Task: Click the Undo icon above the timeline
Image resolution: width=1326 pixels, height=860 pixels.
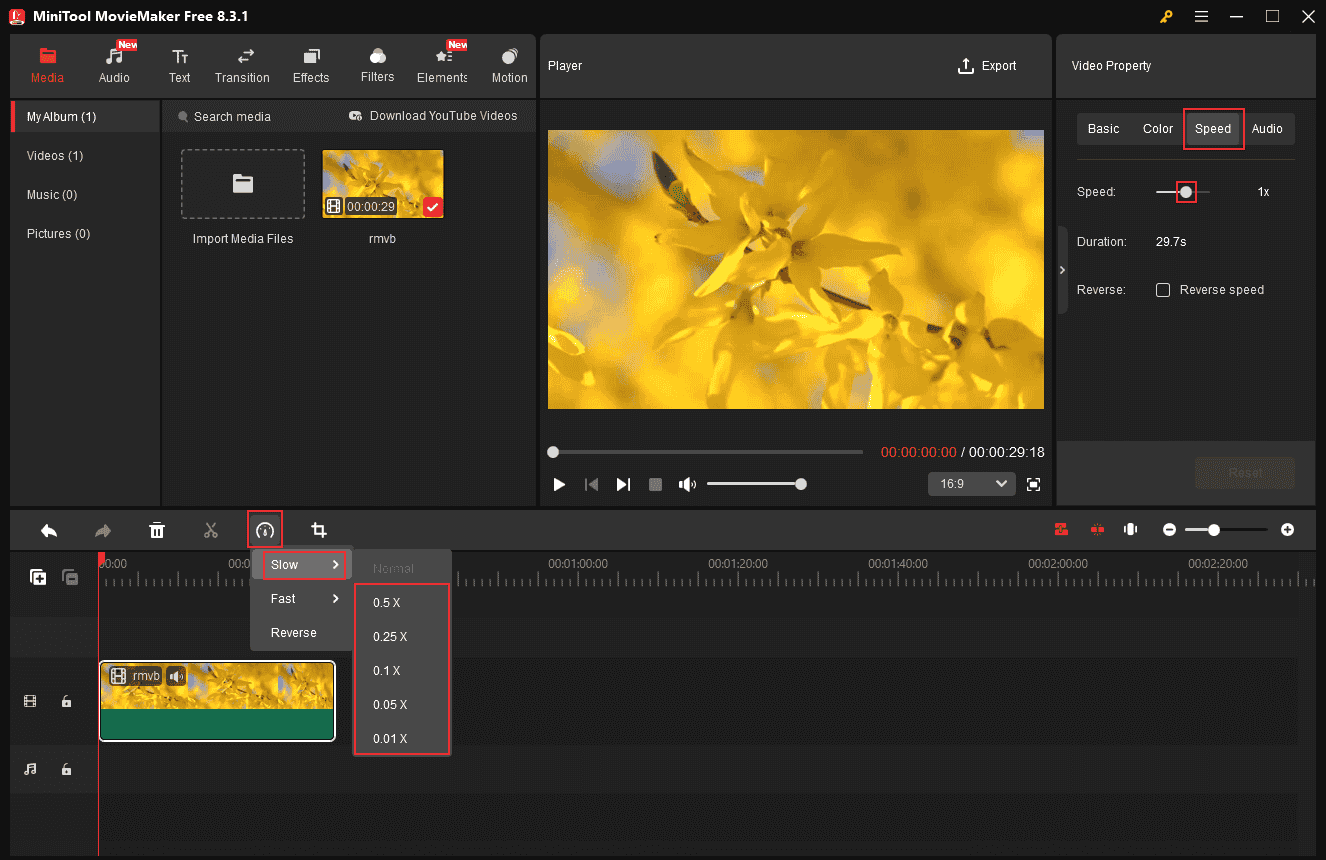Action: tap(49, 529)
